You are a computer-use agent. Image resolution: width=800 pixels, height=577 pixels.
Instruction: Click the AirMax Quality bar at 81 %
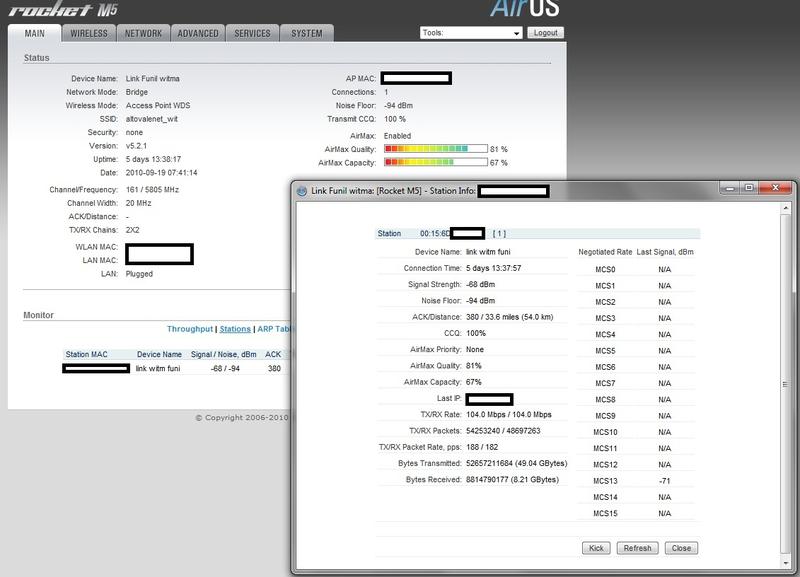tap(436, 148)
